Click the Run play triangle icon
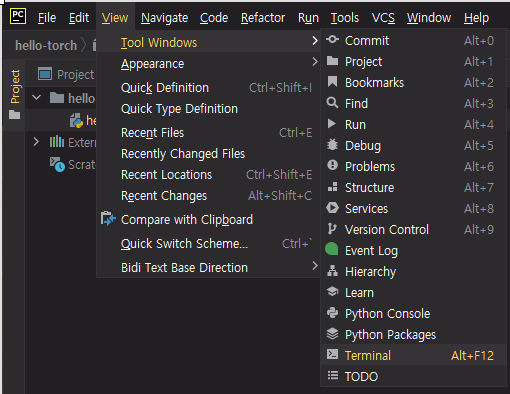Image resolution: width=510 pixels, height=394 pixels. coord(332,124)
